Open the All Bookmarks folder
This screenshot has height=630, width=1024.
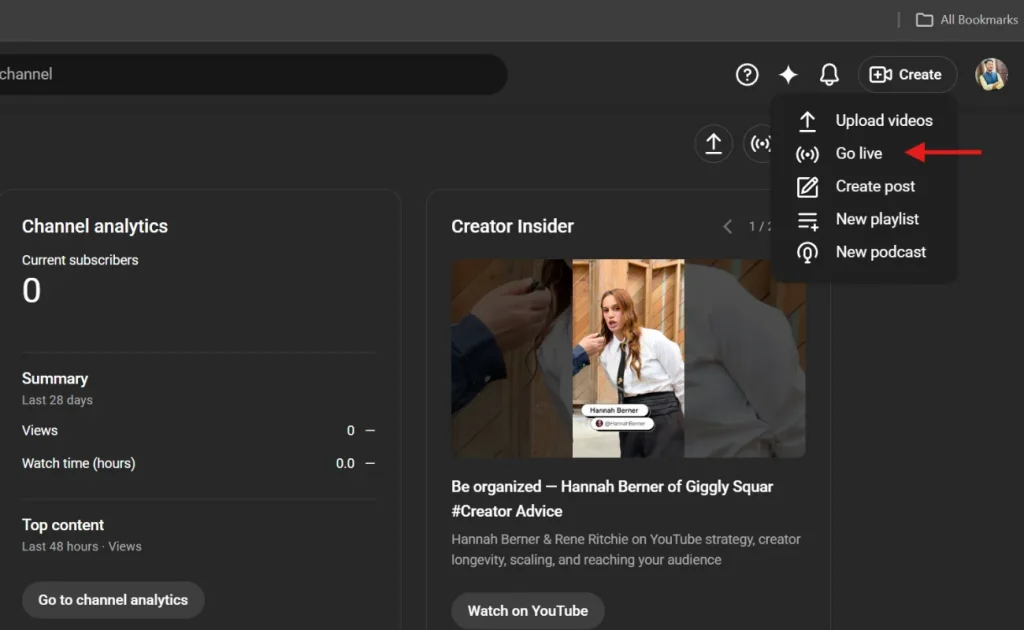[967, 20]
